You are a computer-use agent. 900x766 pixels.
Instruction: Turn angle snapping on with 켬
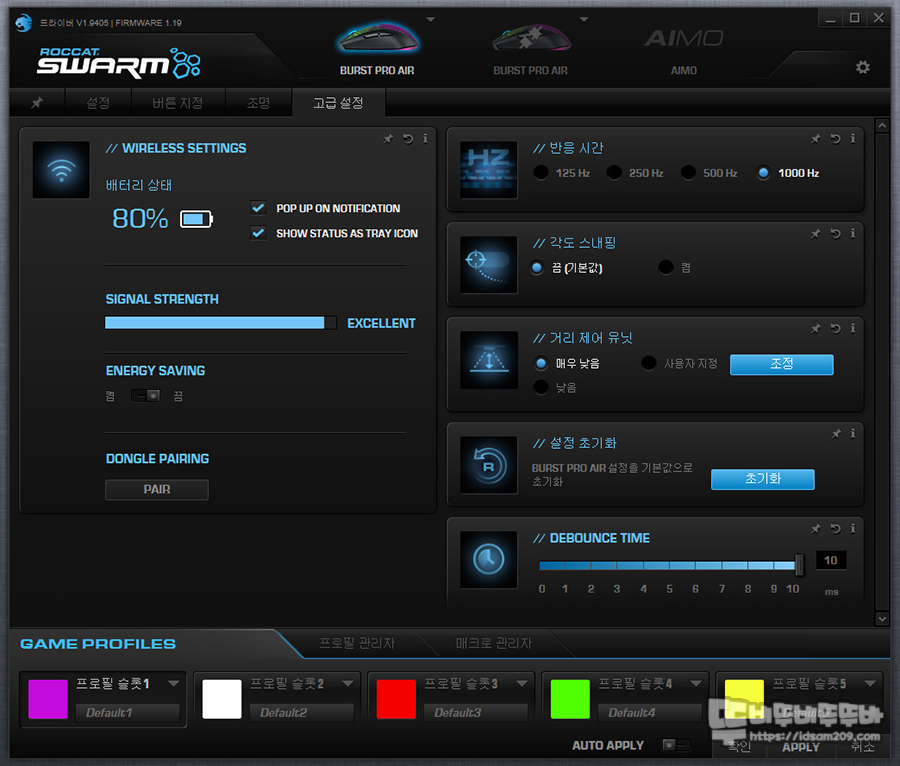(666, 267)
